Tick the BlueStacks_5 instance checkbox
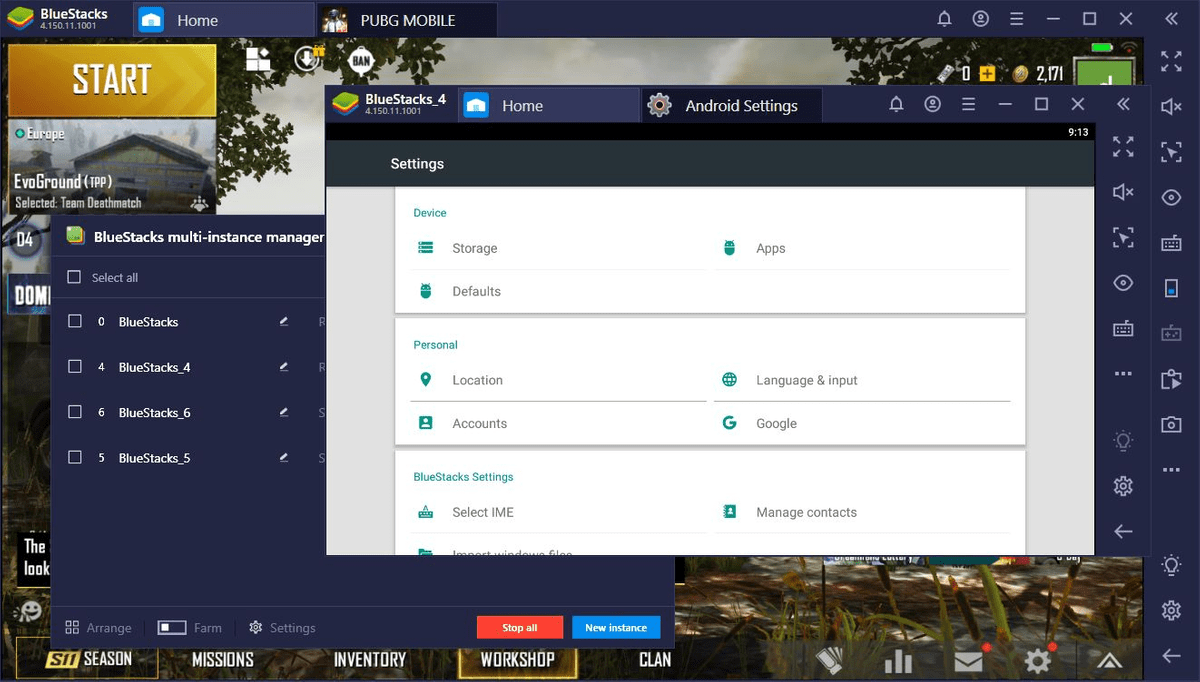 74,458
